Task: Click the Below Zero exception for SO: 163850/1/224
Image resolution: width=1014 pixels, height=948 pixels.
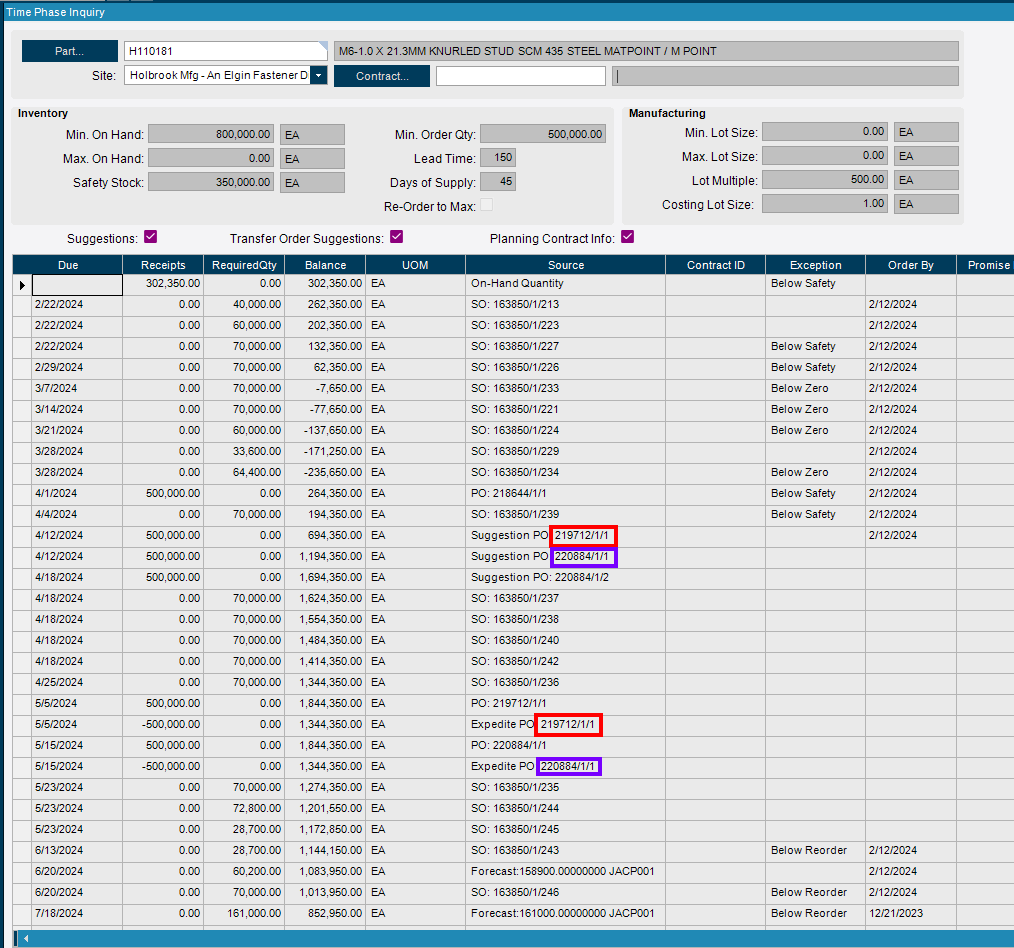Action: (x=815, y=430)
